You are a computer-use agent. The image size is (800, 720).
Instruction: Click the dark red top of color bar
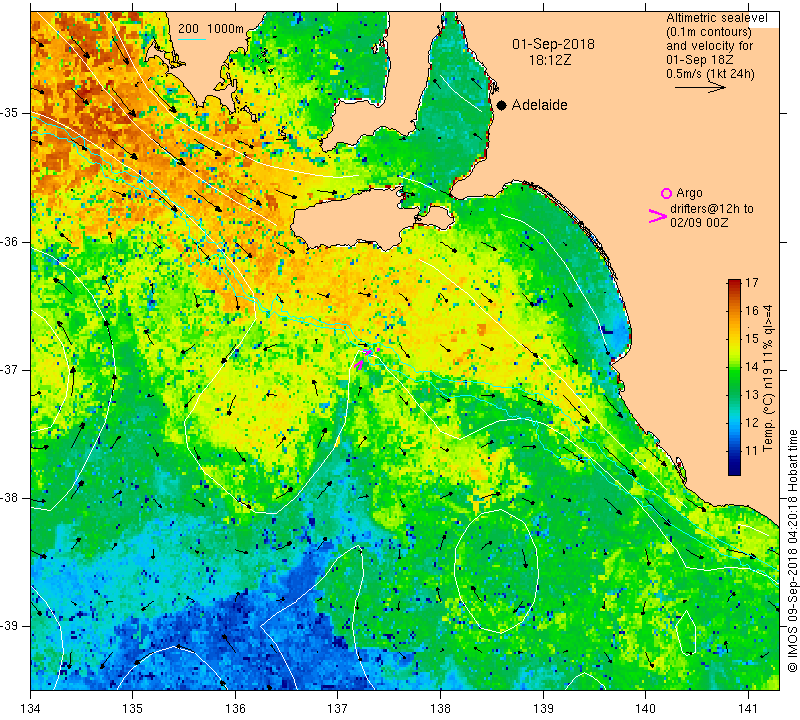pos(734,282)
